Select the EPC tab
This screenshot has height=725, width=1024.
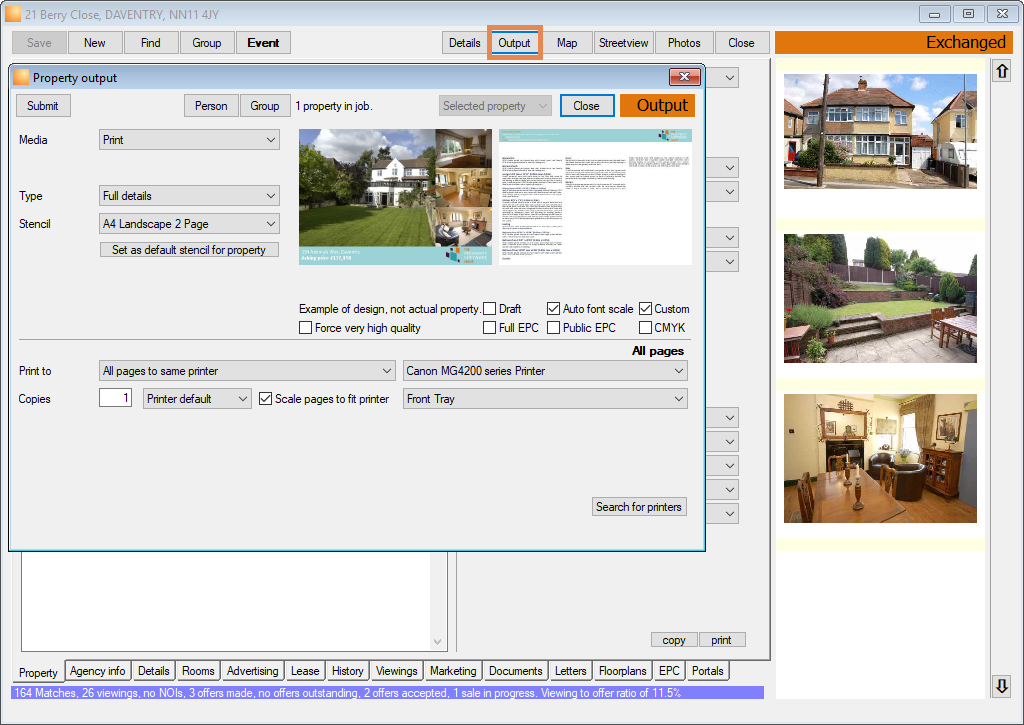point(669,671)
